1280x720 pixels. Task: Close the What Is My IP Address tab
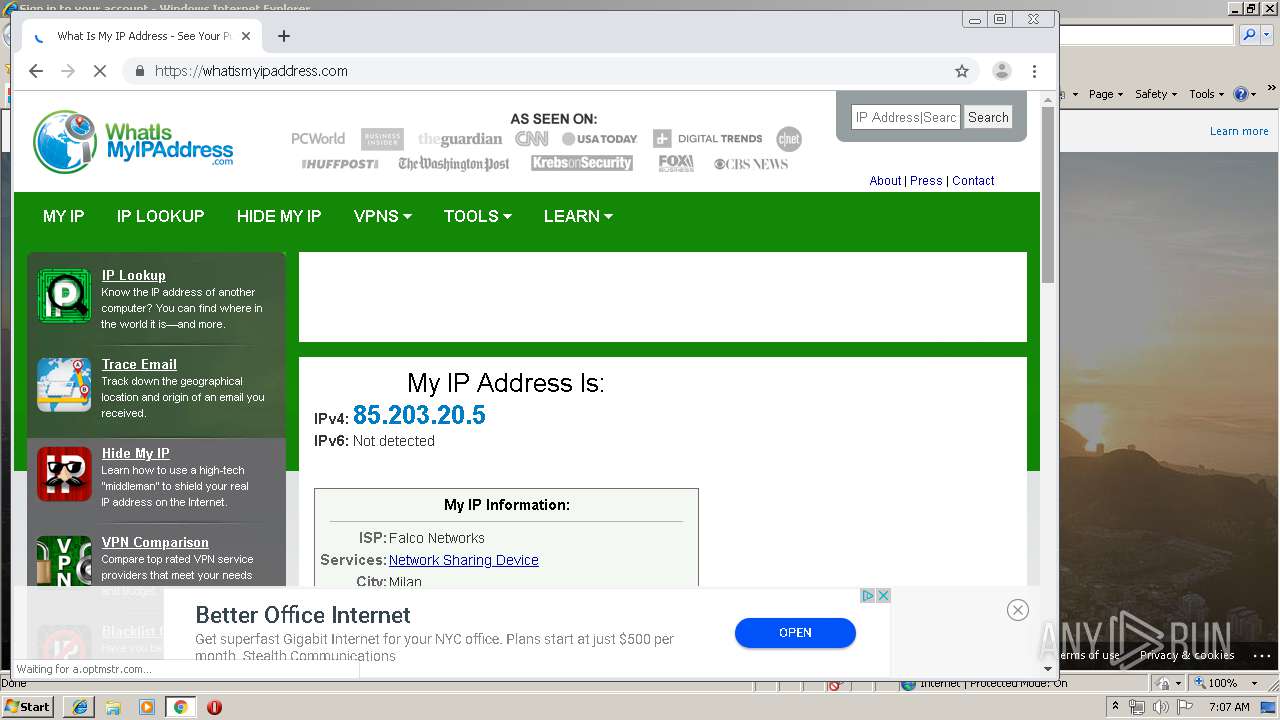(246, 36)
